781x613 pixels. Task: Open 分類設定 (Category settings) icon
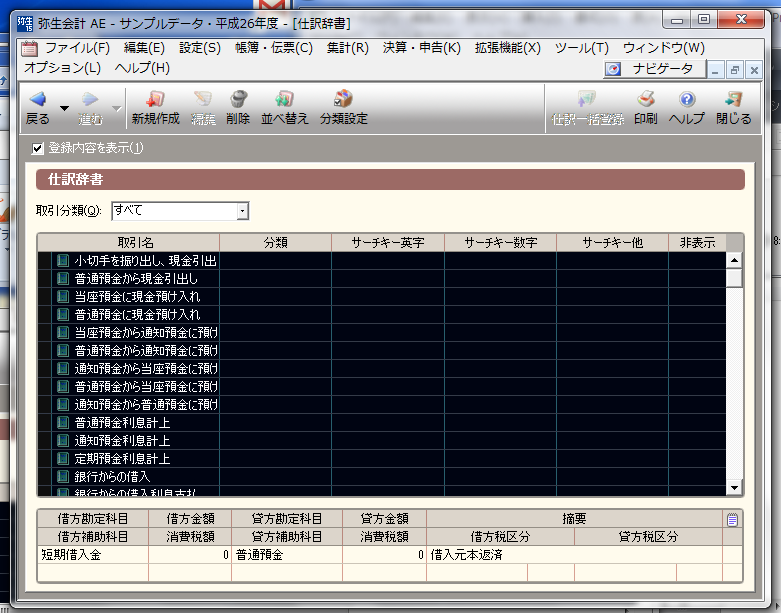(343, 100)
